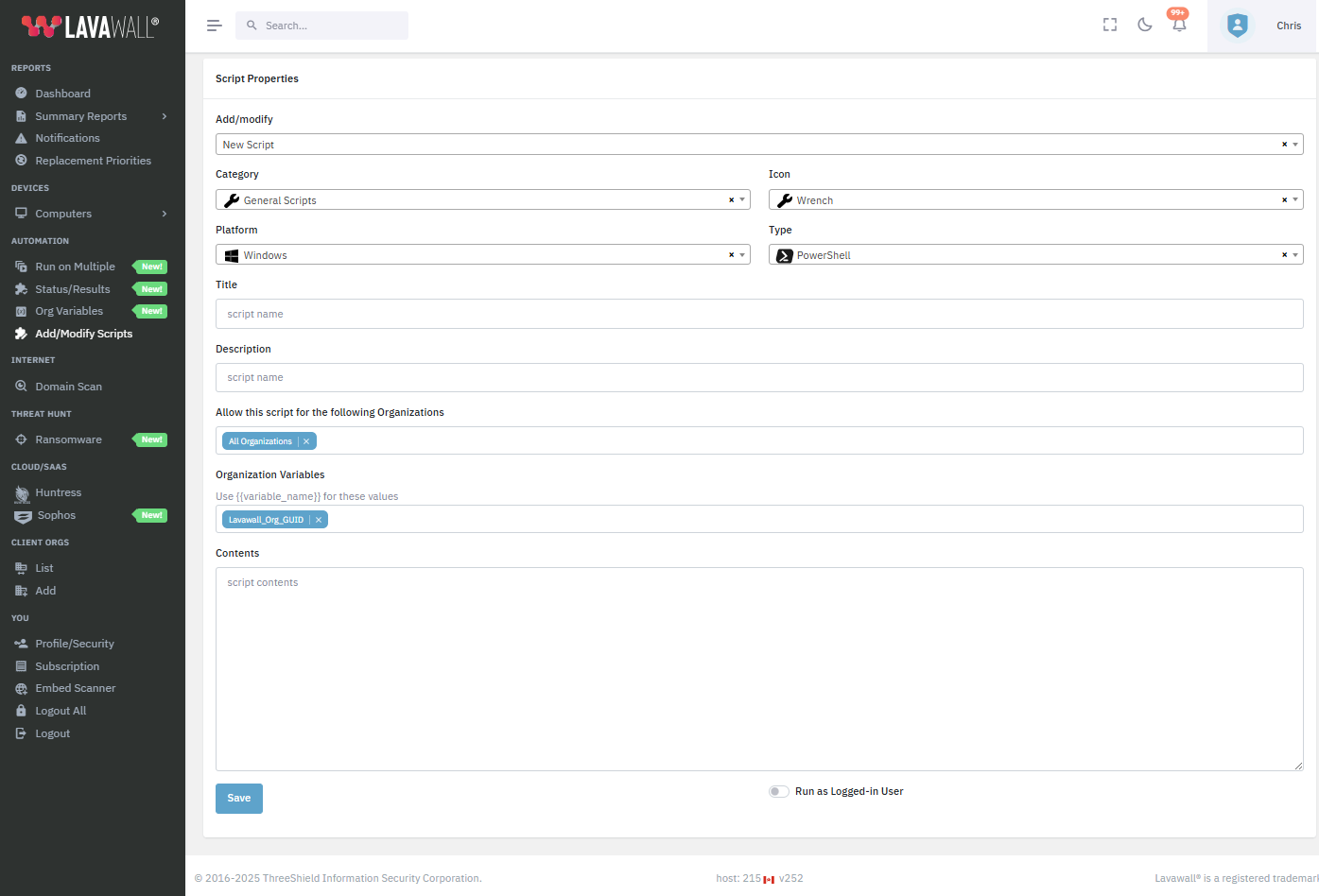Clear the Wrench icon selection
The image size is (1319, 896).
(x=1284, y=200)
